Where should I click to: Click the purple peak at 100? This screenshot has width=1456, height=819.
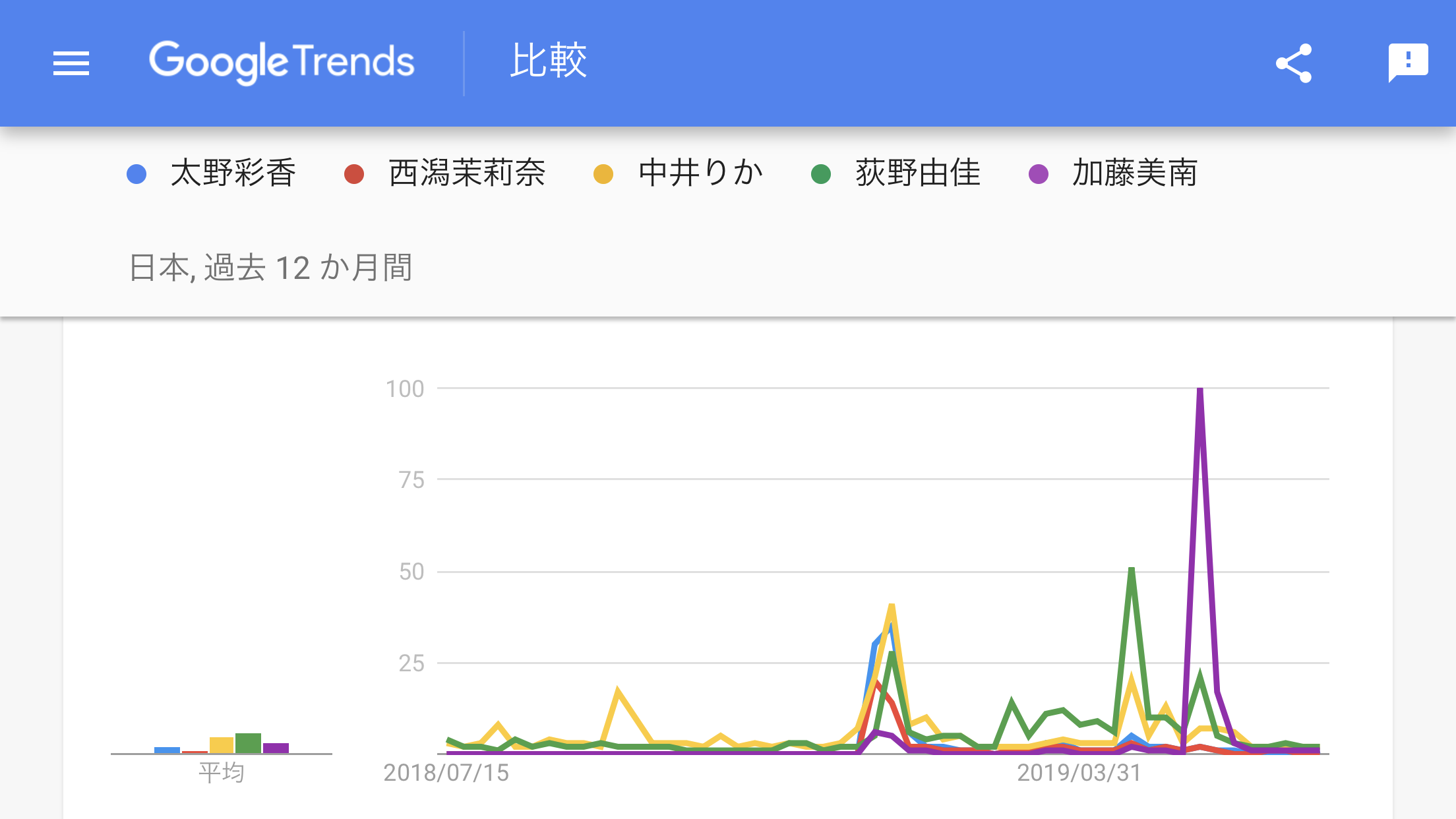pyautogui.click(x=1200, y=391)
